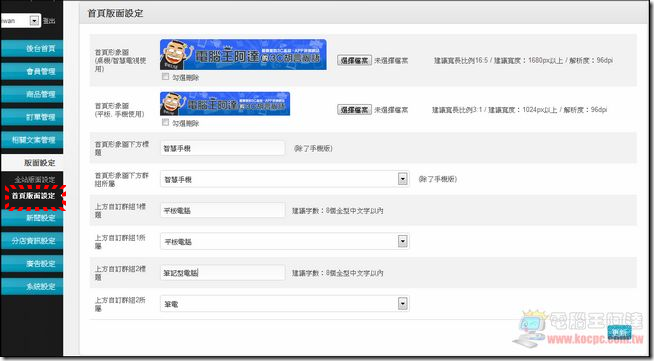Select 首頁版面設定 submenu link

pyautogui.click(x=33, y=196)
